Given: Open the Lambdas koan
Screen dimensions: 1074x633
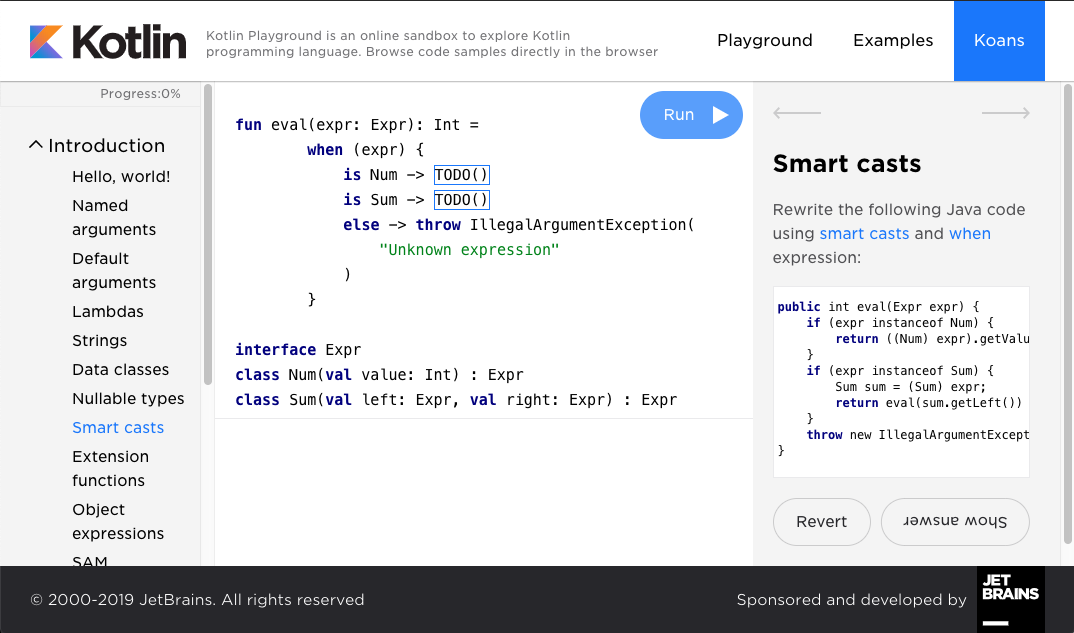Looking at the screenshot, I should pos(108,312).
